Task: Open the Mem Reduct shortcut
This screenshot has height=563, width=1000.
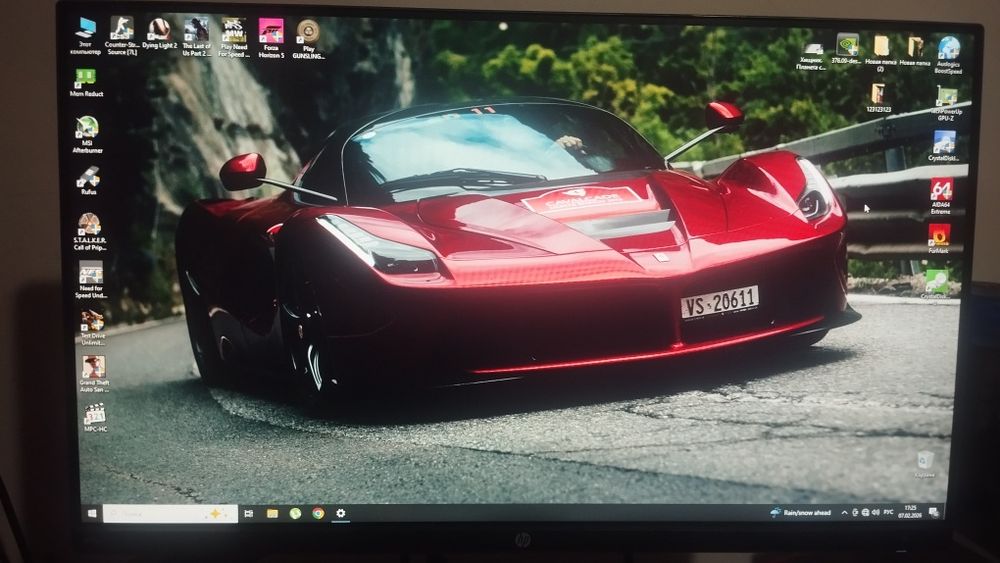Action: pos(86,83)
